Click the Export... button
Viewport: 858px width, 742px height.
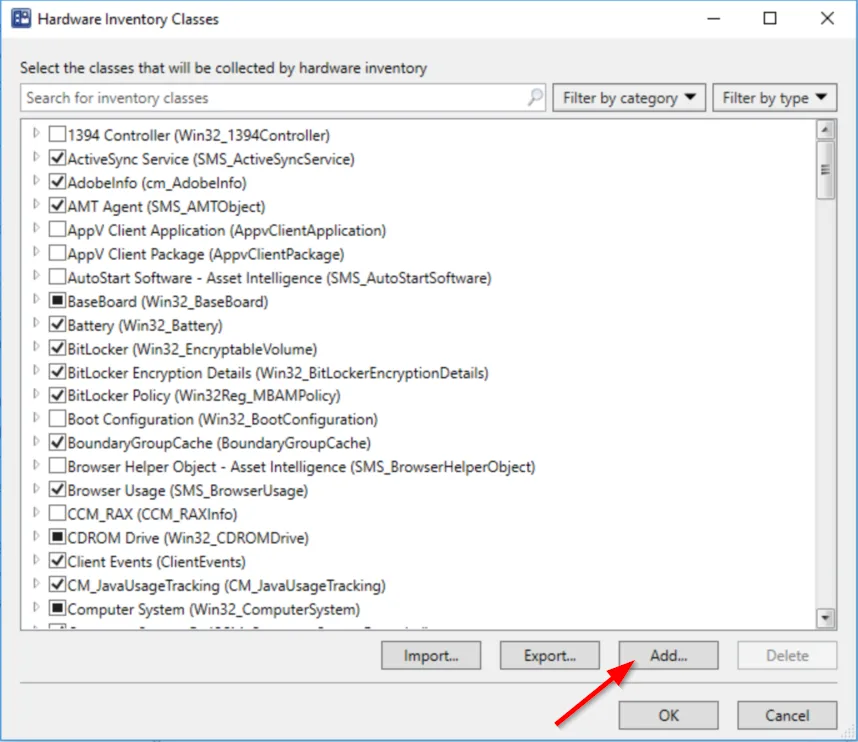(x=550, y=656)
